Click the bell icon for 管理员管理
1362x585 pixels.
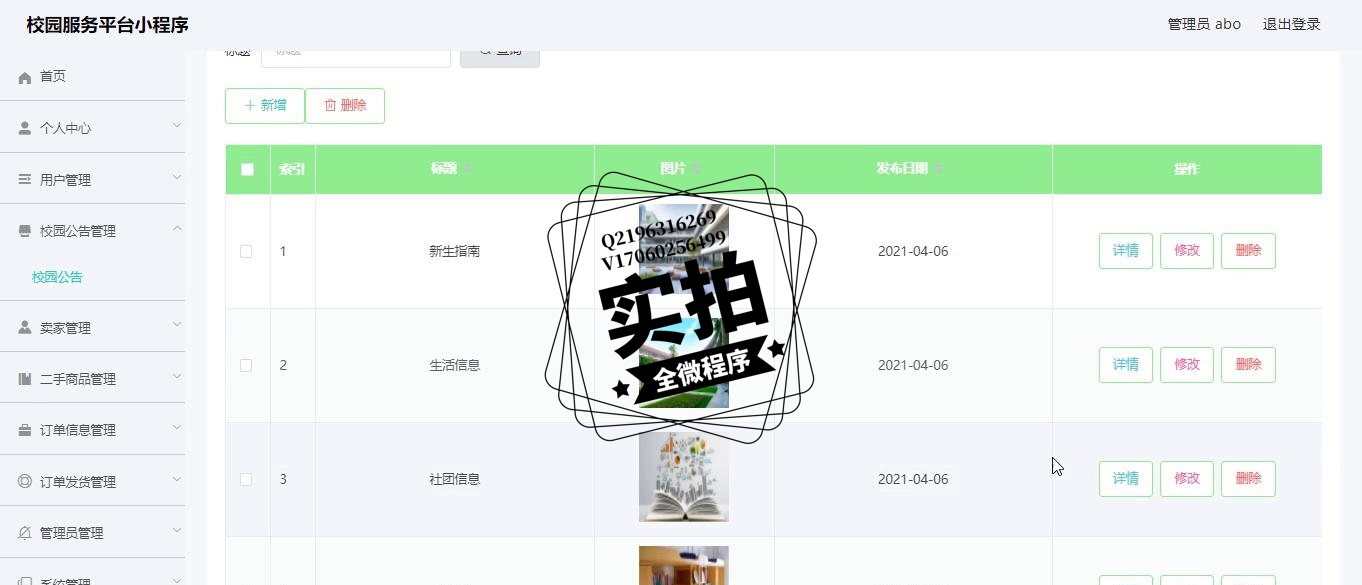(25, 533)
